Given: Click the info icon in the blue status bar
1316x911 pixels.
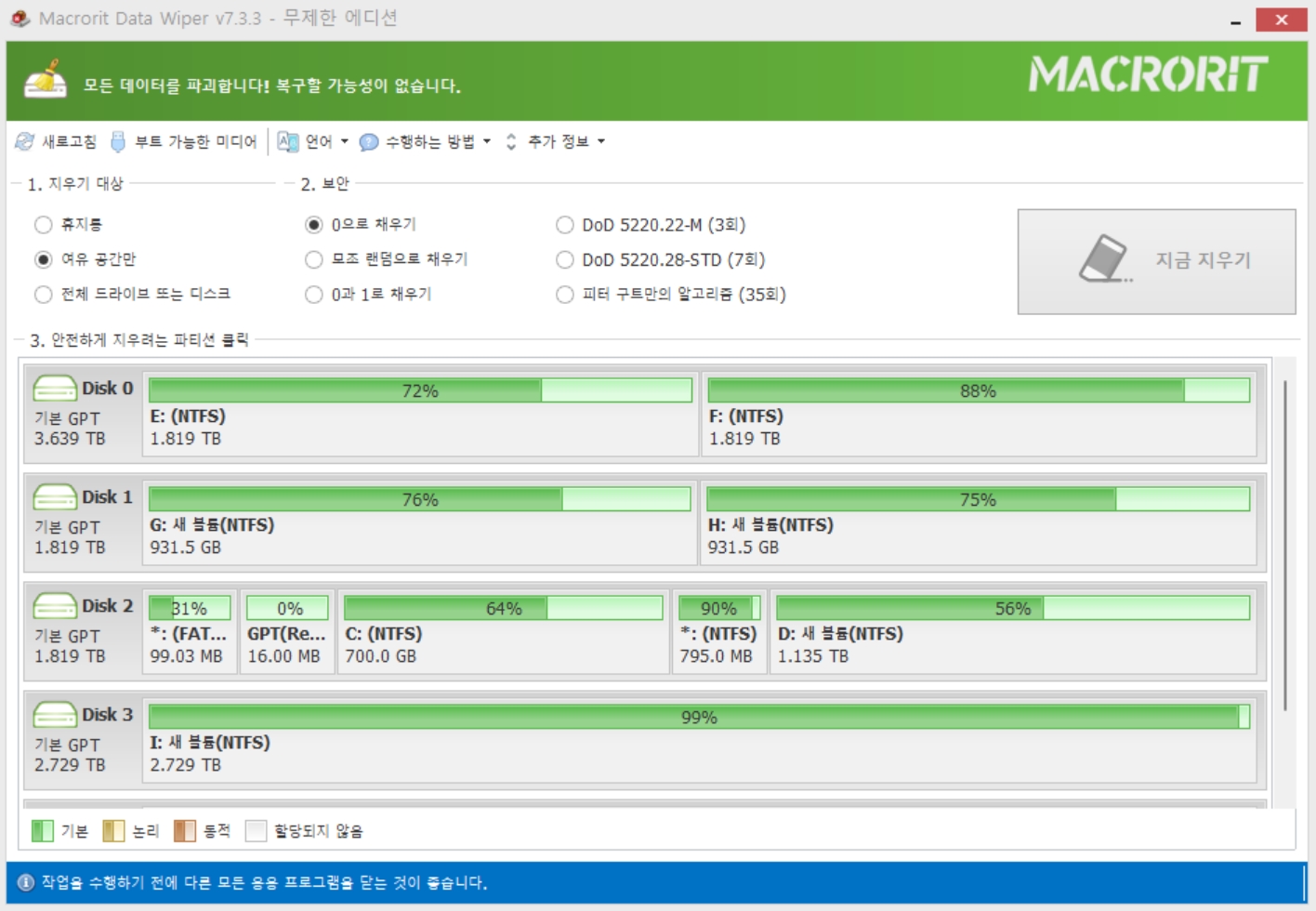Looking at the screenshot, I should pos(26,882).
